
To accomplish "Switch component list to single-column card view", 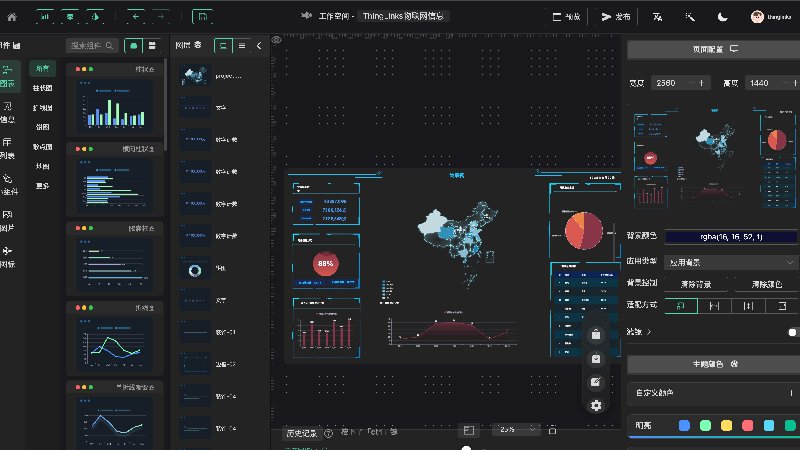I will click(x=134, y=46).
